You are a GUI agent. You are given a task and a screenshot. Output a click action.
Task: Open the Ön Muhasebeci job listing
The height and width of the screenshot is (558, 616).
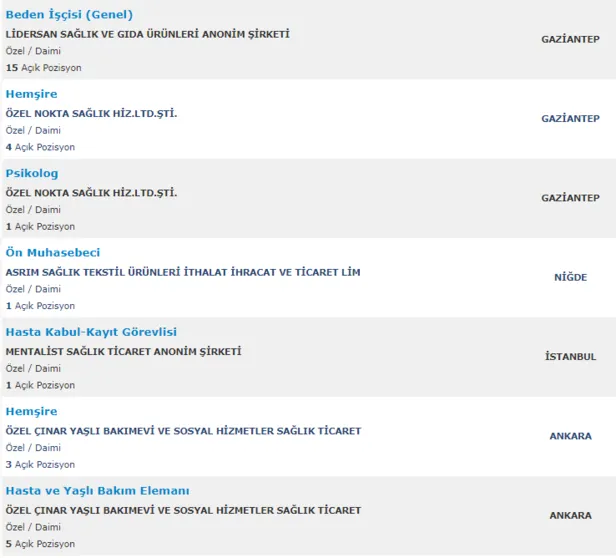click(53, 253)
